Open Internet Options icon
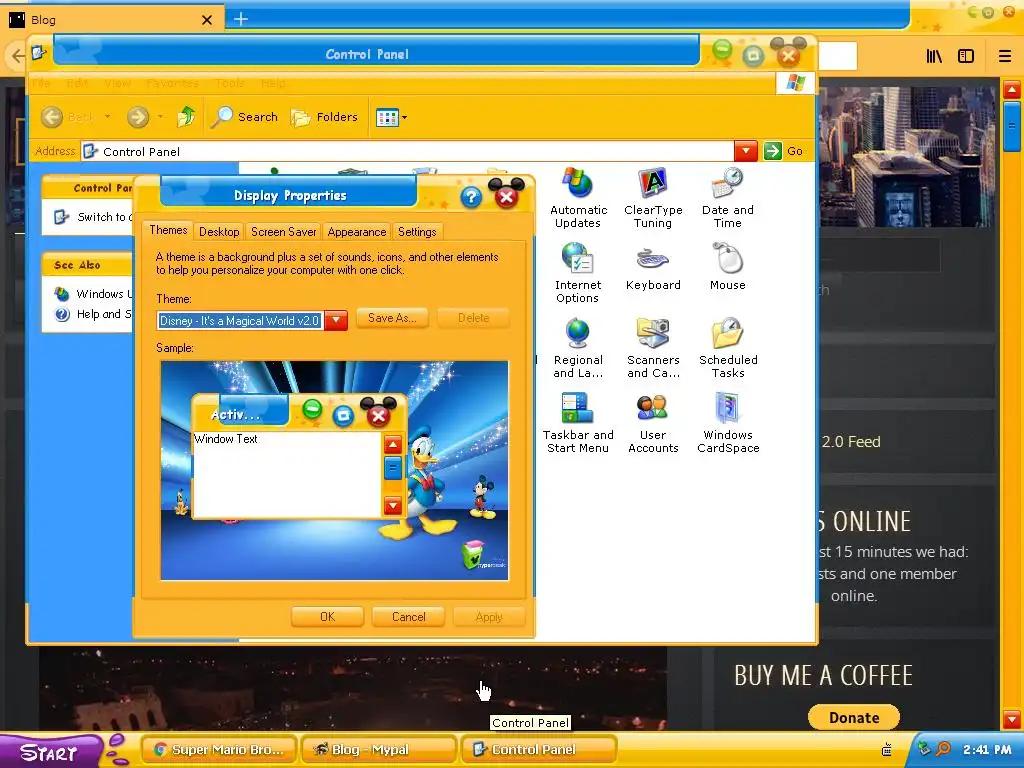Viewport: 1024px width, 768px height. [x=578, y=272]
